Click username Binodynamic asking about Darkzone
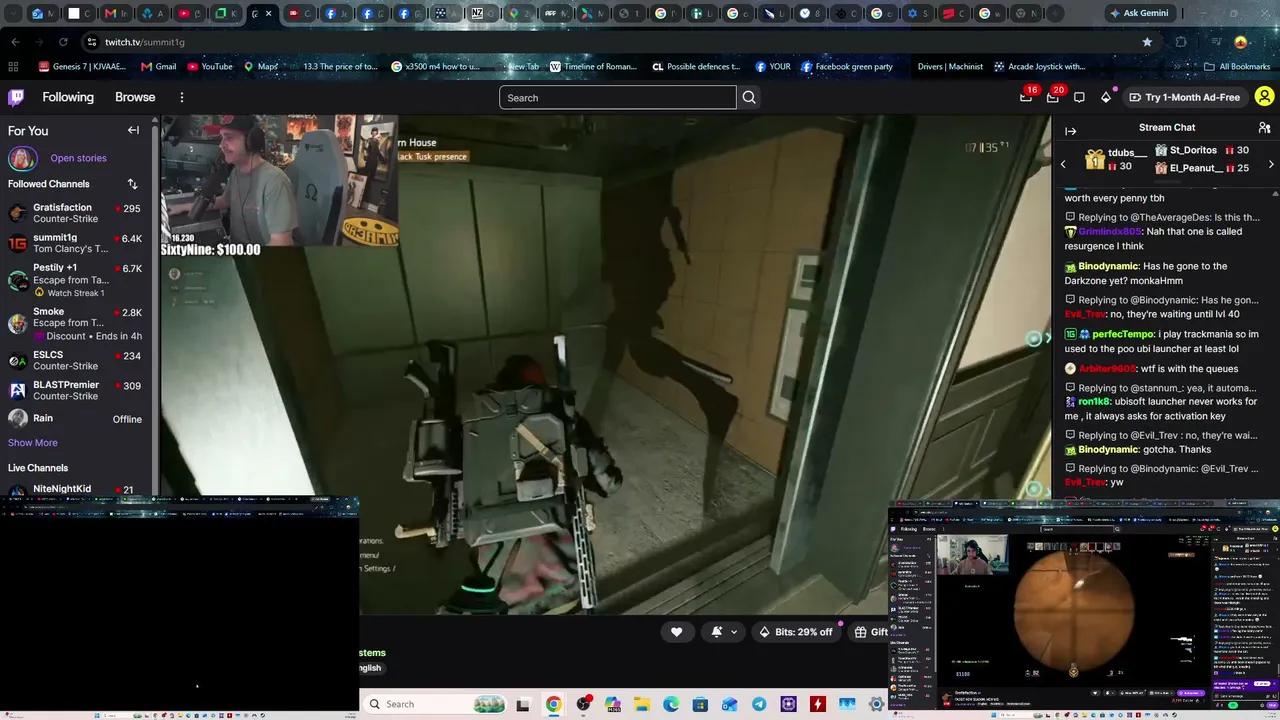1280x720 pixels. (x=1108, y=267)
